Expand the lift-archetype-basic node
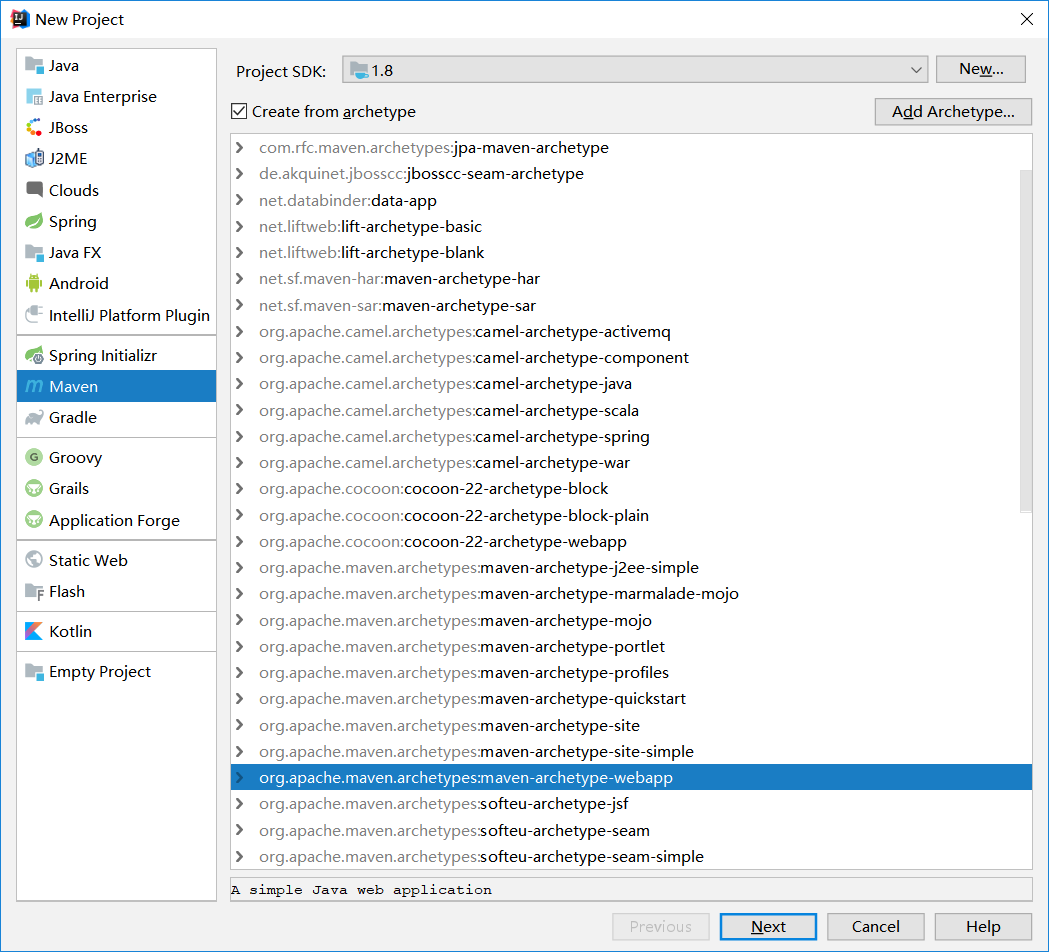This screenshot has height=952, width=1049. point(240,226)
